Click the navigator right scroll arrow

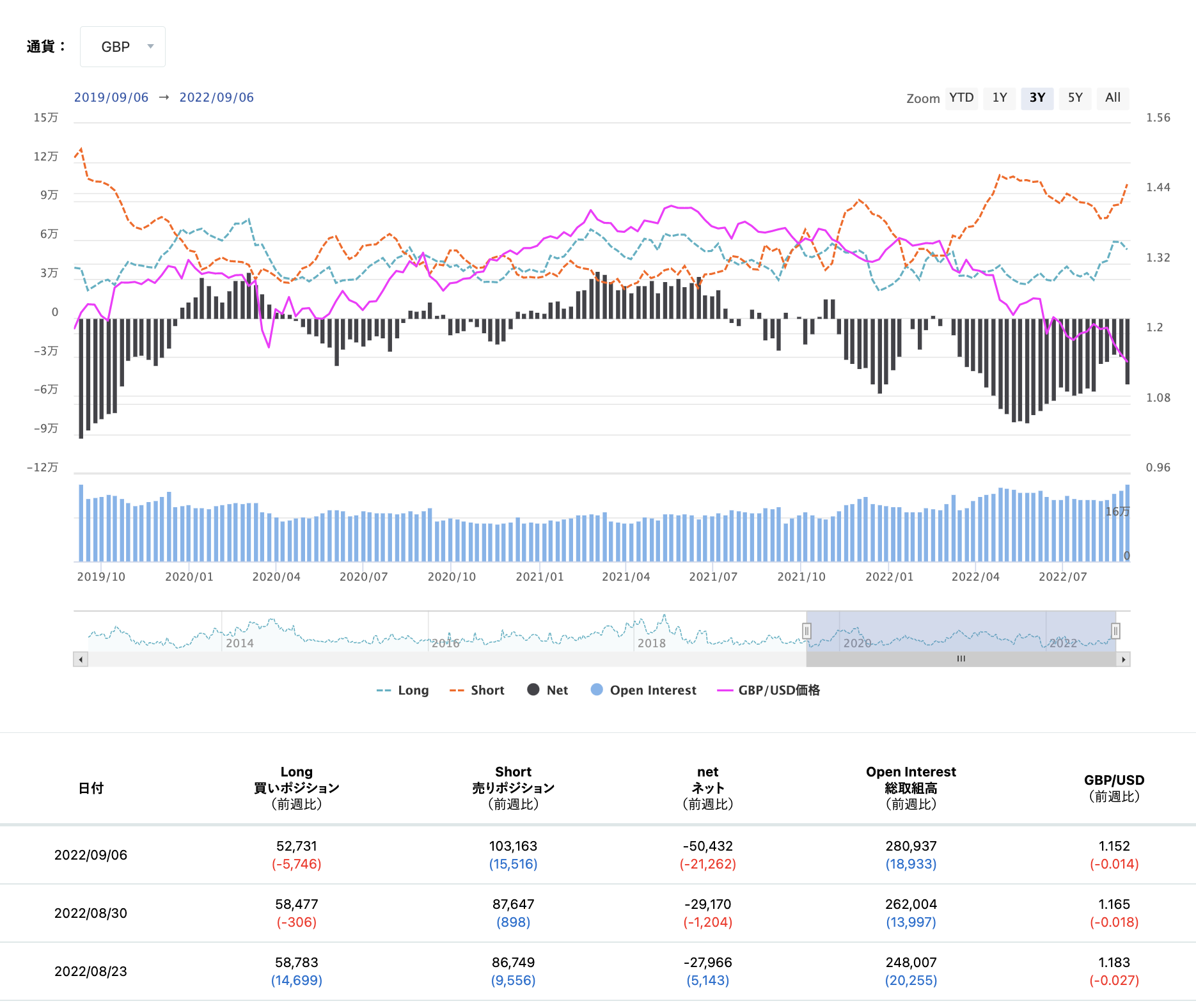pos(1124,659)
